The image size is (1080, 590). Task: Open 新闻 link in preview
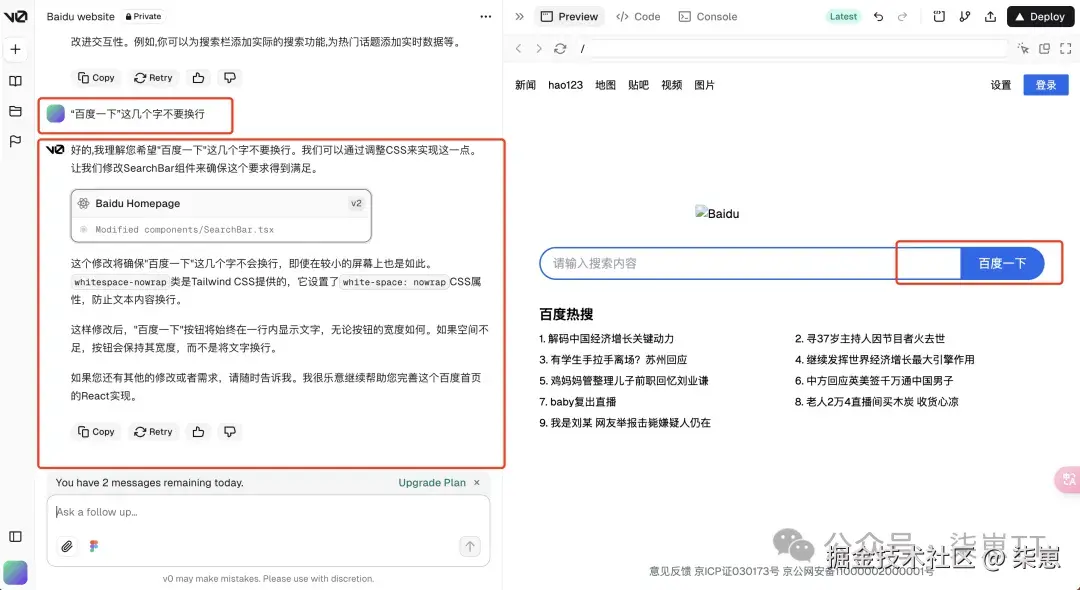pos(525,85)
